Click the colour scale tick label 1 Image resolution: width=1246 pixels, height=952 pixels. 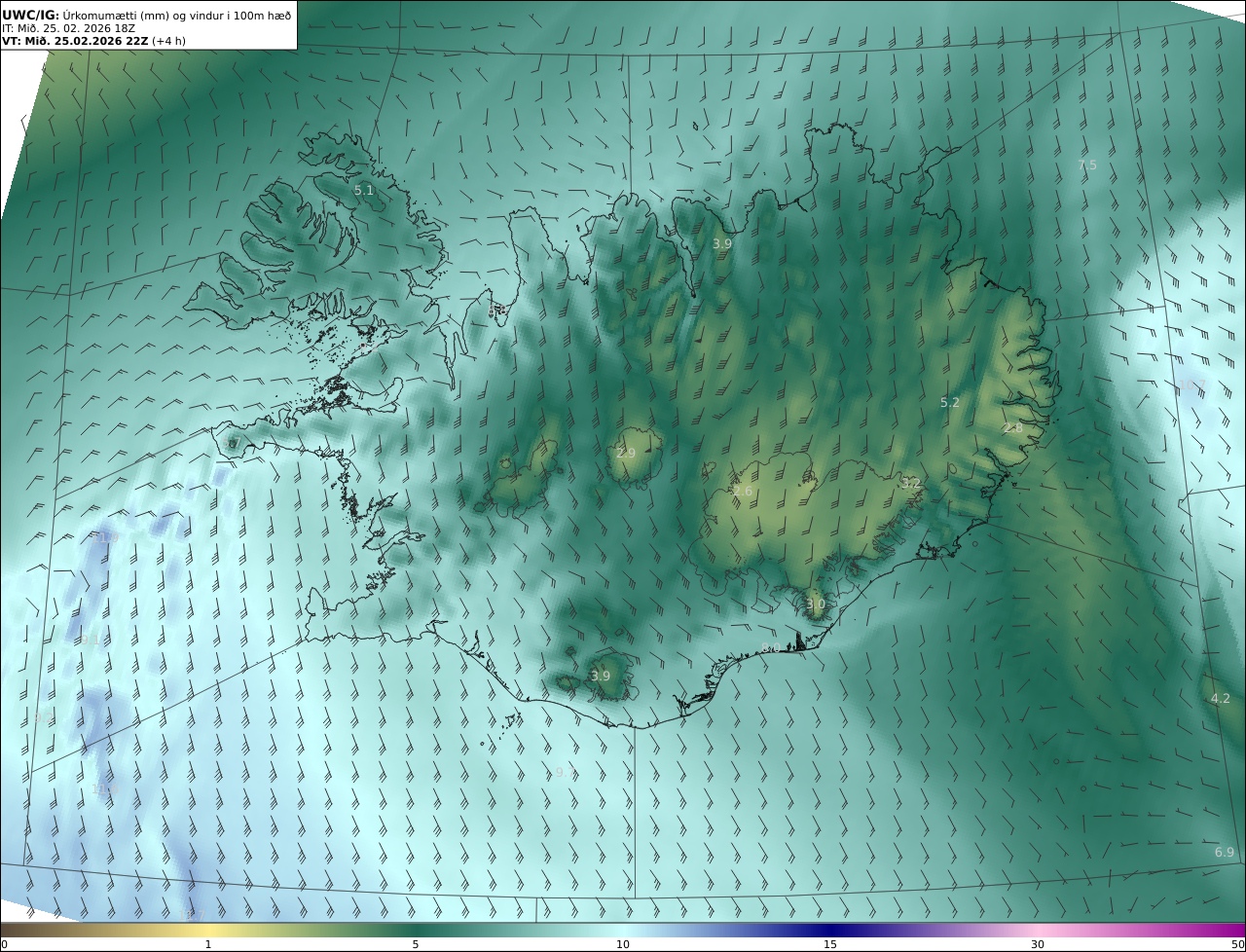tap(208, 944)
